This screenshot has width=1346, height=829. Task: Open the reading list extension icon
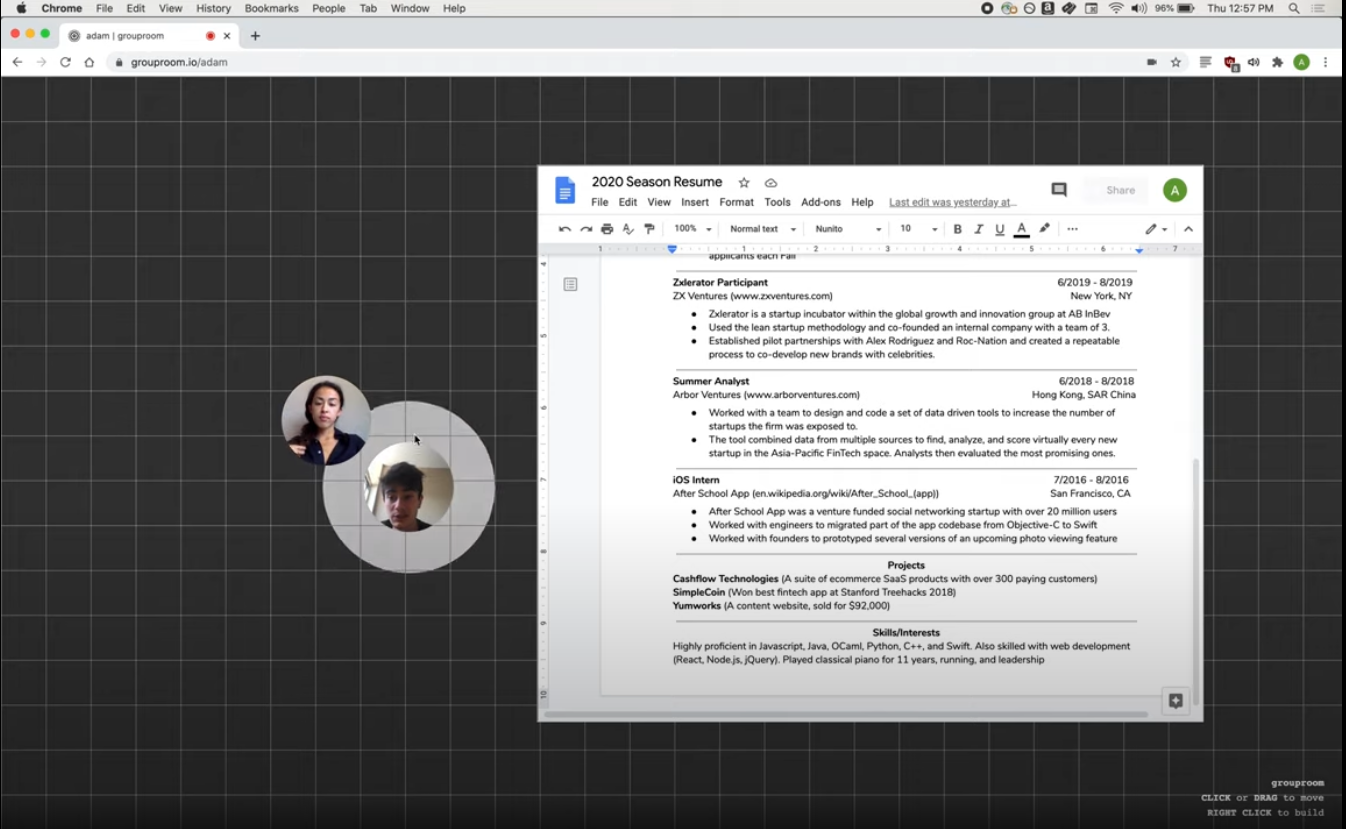(1206, 62)
